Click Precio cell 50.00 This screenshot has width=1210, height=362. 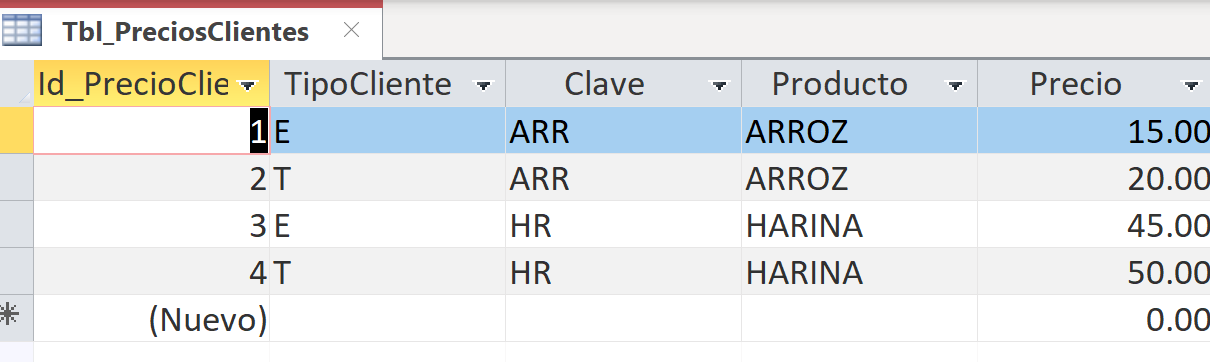click(1094, 272)
